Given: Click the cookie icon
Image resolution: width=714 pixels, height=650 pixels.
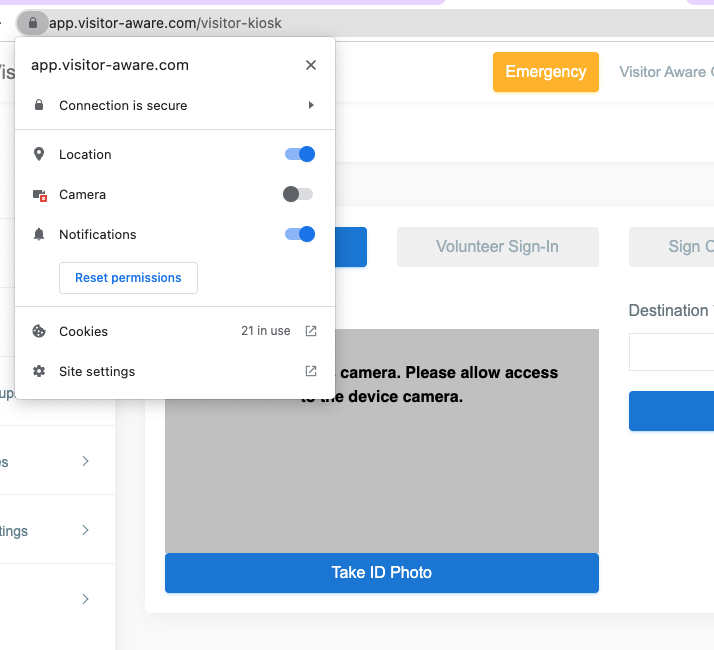Looking at the screenshot, I should point(39,331).
